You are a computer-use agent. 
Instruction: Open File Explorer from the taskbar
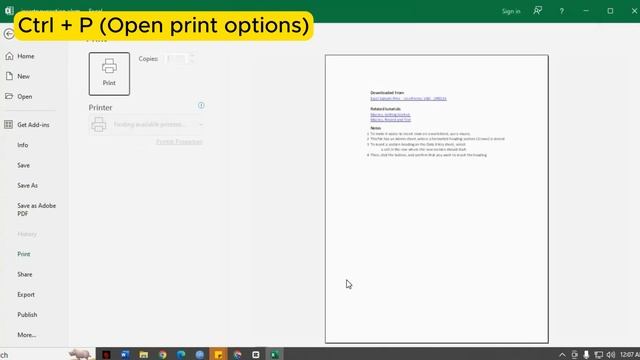144,355
